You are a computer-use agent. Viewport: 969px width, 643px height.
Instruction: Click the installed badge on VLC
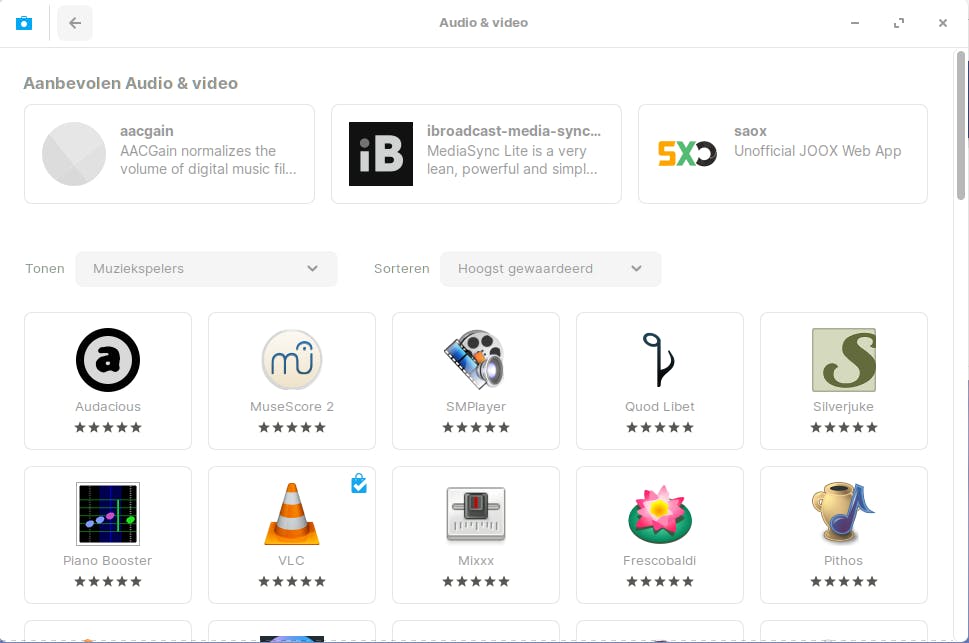[x=359, y=483]
